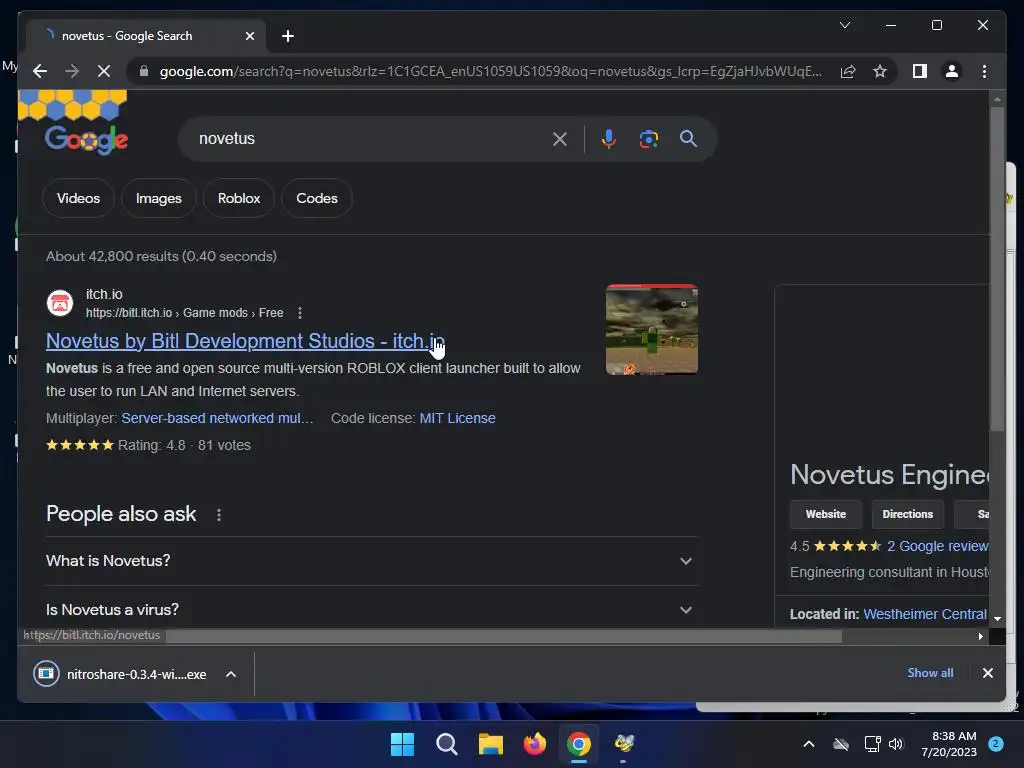Expand the 'Is Novetus a virus?' question
The width and height of the screenshot is (1024, 768).
(x=371, y=609)
